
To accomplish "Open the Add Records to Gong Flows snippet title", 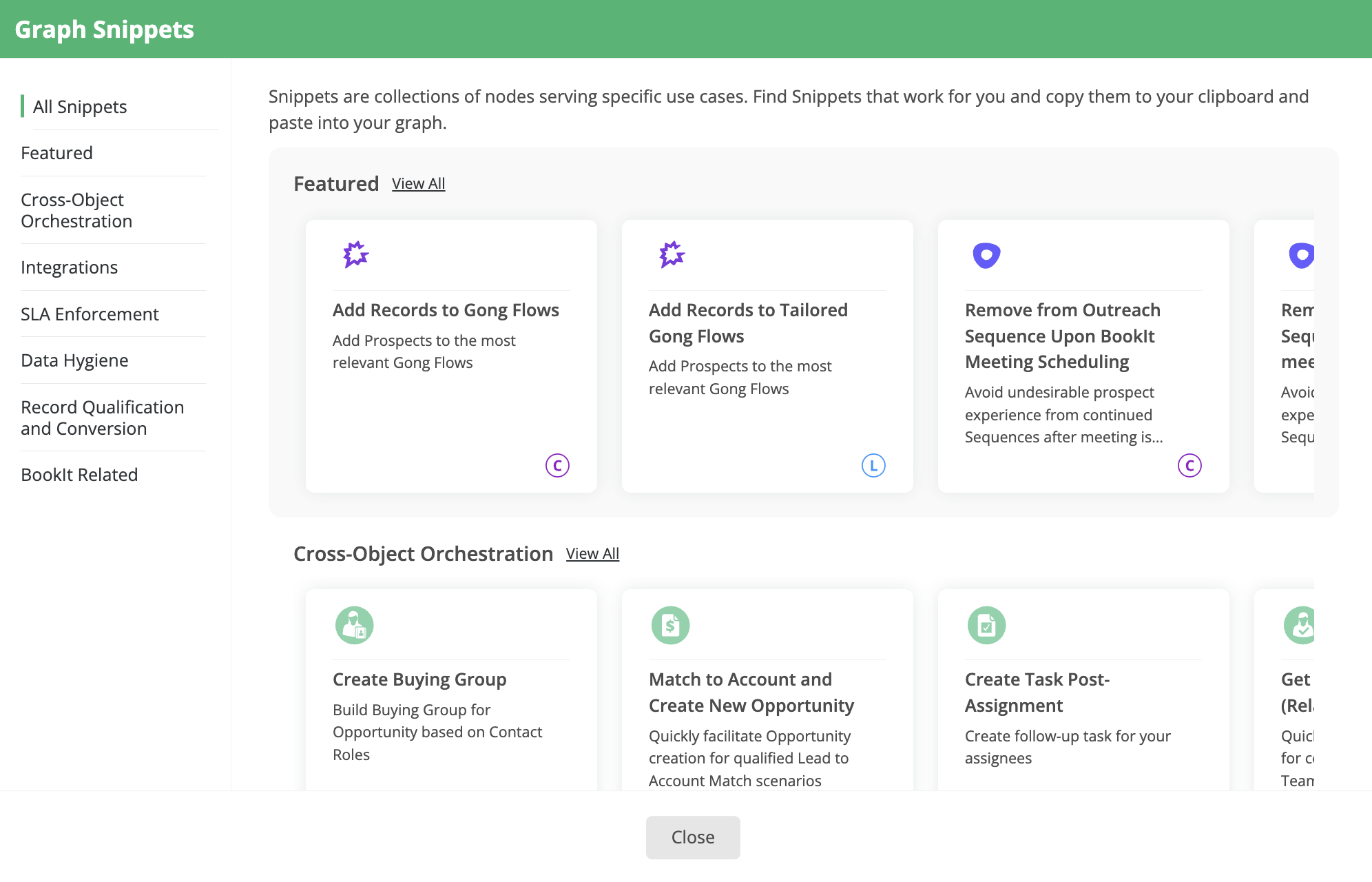I will pos(446,310).
